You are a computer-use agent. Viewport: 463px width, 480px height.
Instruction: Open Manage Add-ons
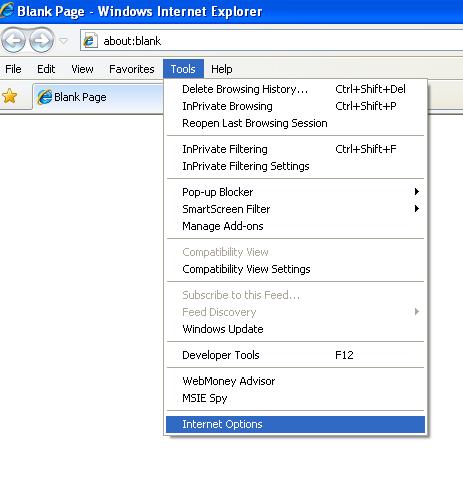pyautogui.click(x=295, y=226)
